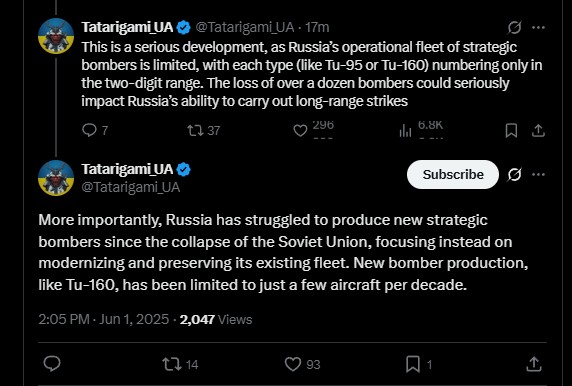Reply to the main tweet
This screenshot has height=386, width=572.
coord(52,364)
